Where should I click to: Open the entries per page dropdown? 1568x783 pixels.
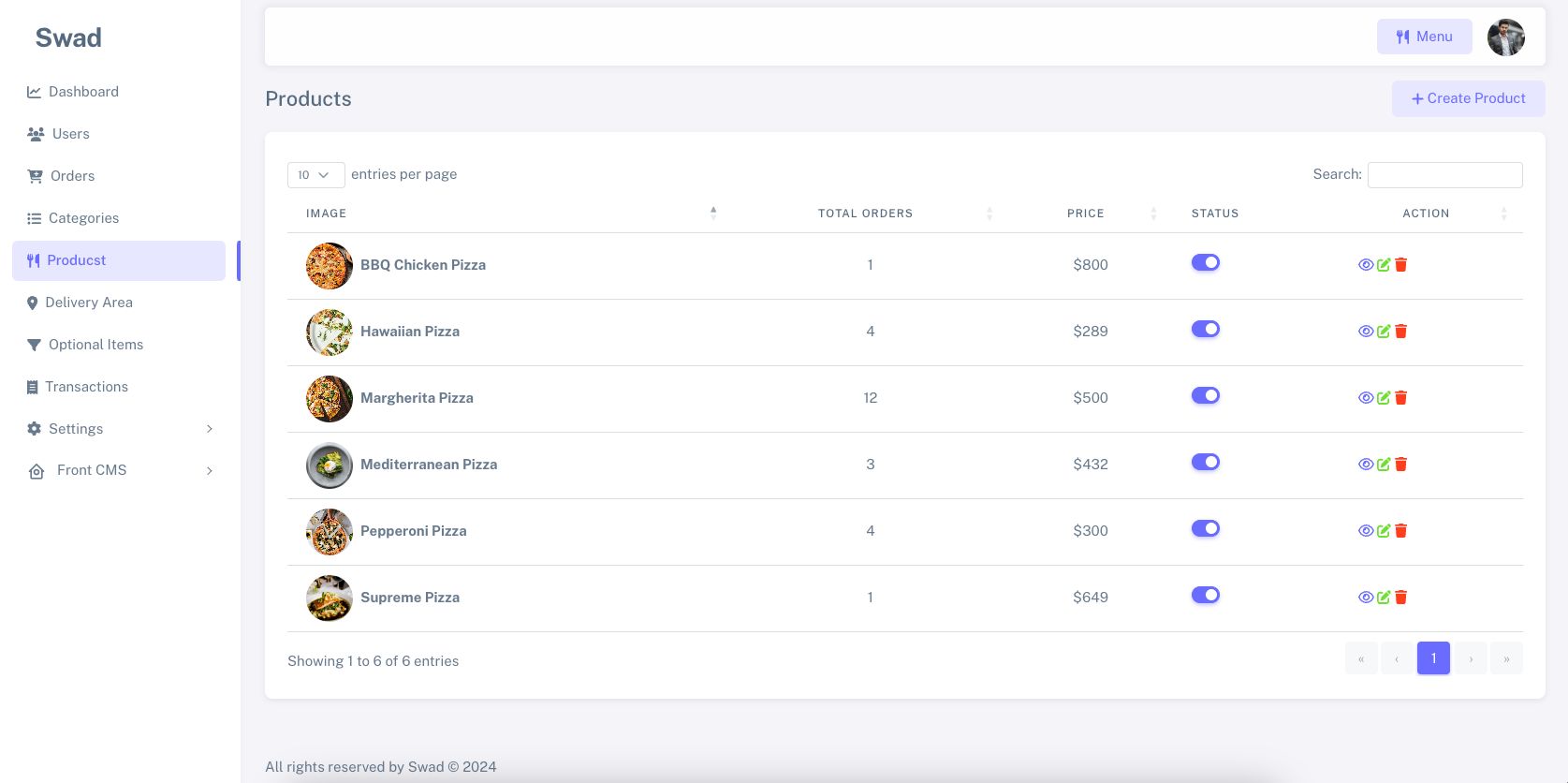pos(315,175)
